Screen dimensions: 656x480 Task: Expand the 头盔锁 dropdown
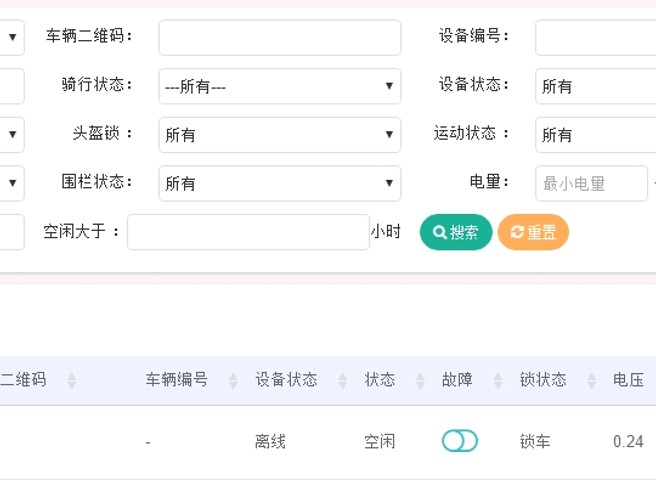pos(279,134)
